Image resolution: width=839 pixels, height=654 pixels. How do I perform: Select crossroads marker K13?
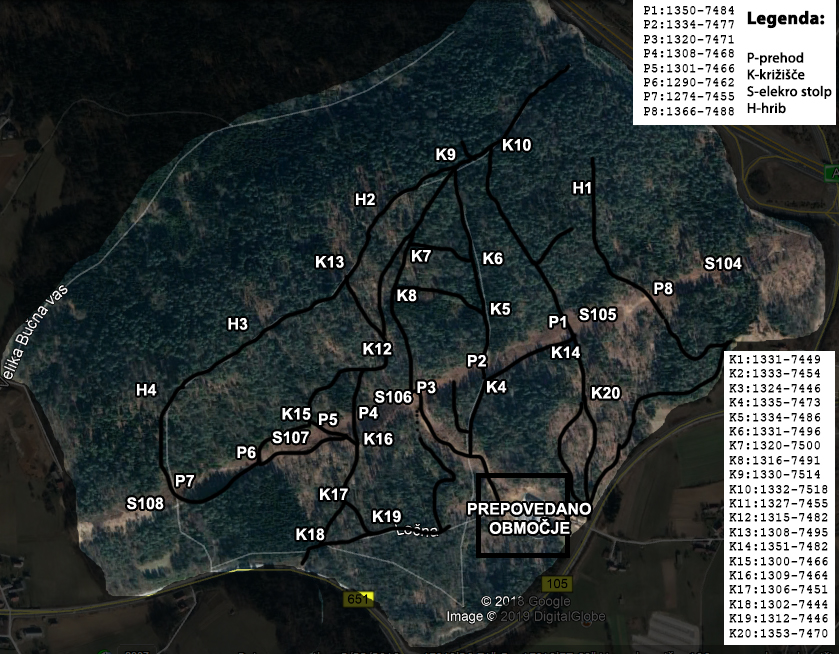[329, 262]
